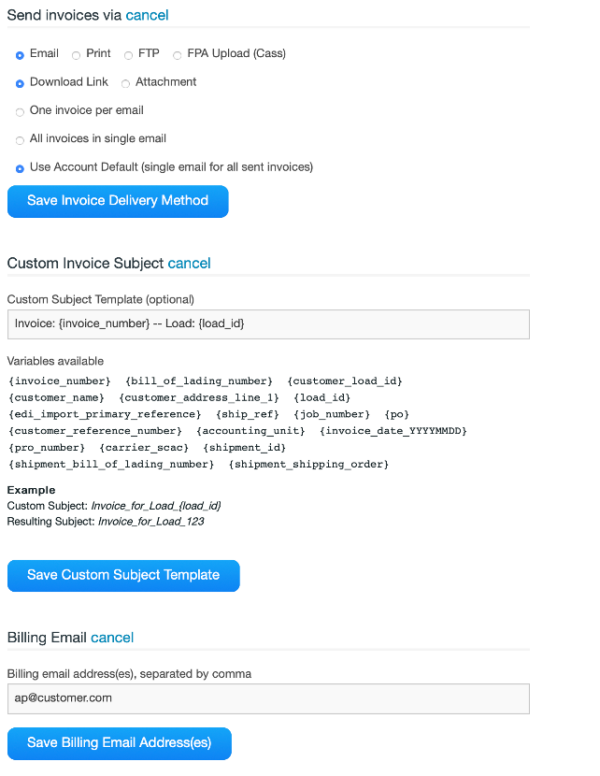
Task: Select One invoice per email
Action: (20, 111)
